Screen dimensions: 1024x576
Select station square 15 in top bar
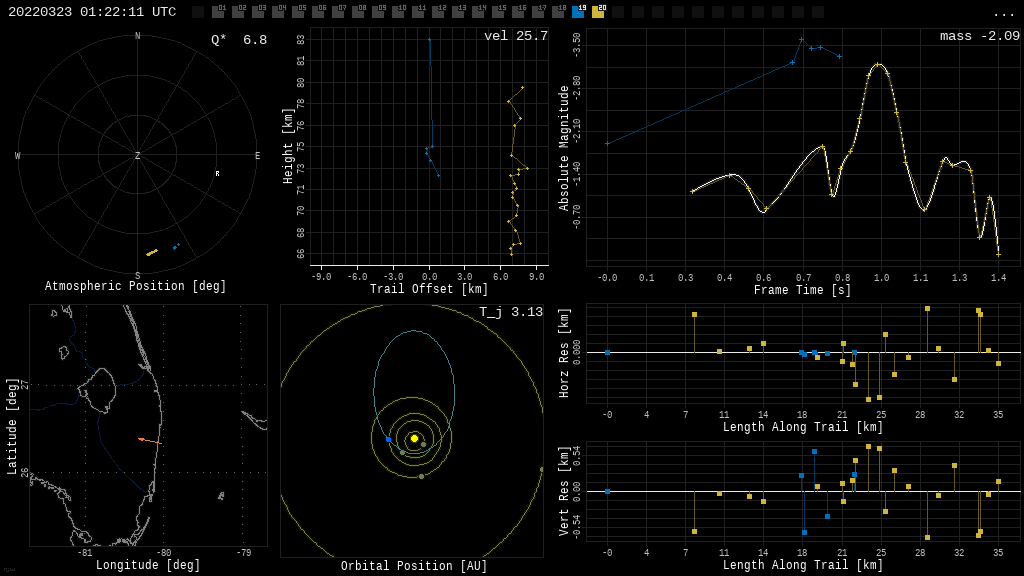(498, 12)
